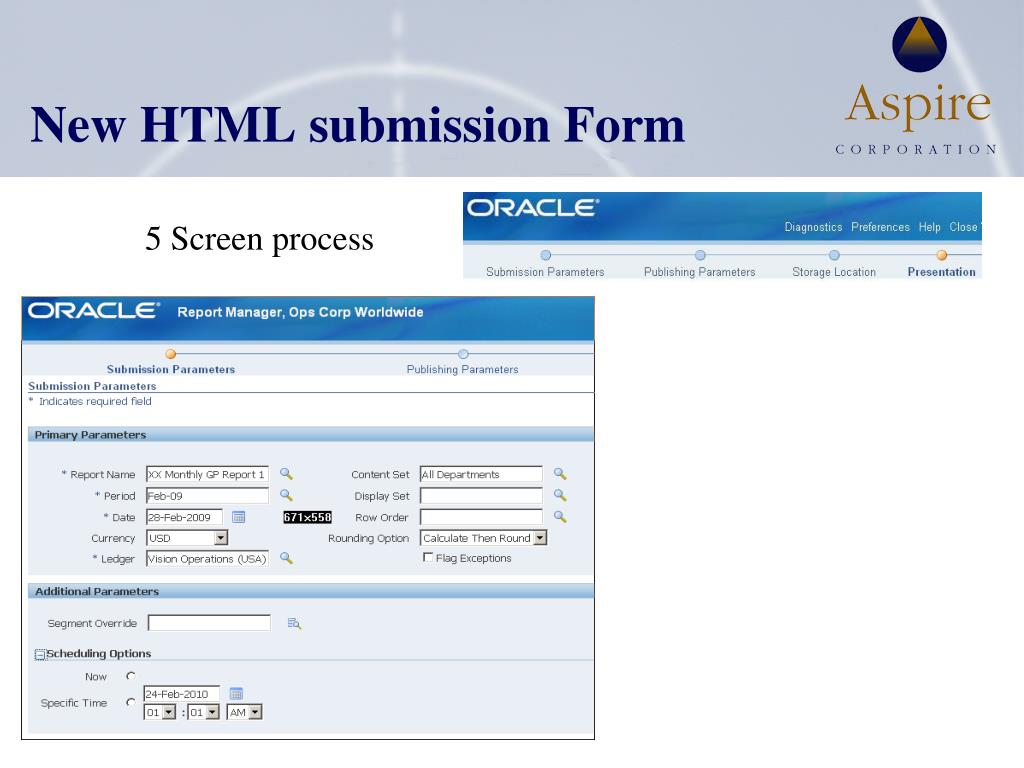Click the Content Set field All Departments
The height and width of the screenshot is (768, 1024).
tap(481, 474)
